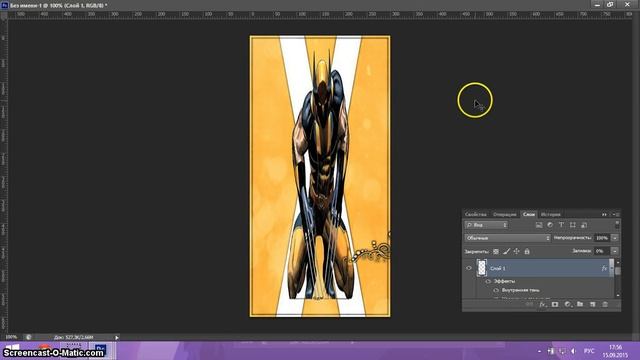
Task: Click the opacity value field 100%
Action: pyautogui.click(x=602, y=238)
